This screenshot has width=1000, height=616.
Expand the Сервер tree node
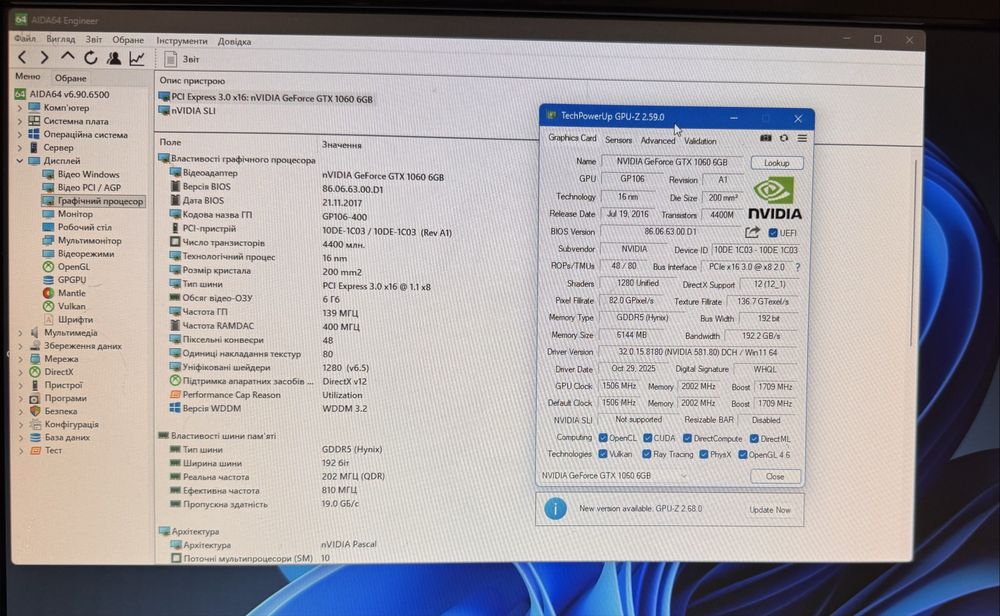[x=20, y=148]
